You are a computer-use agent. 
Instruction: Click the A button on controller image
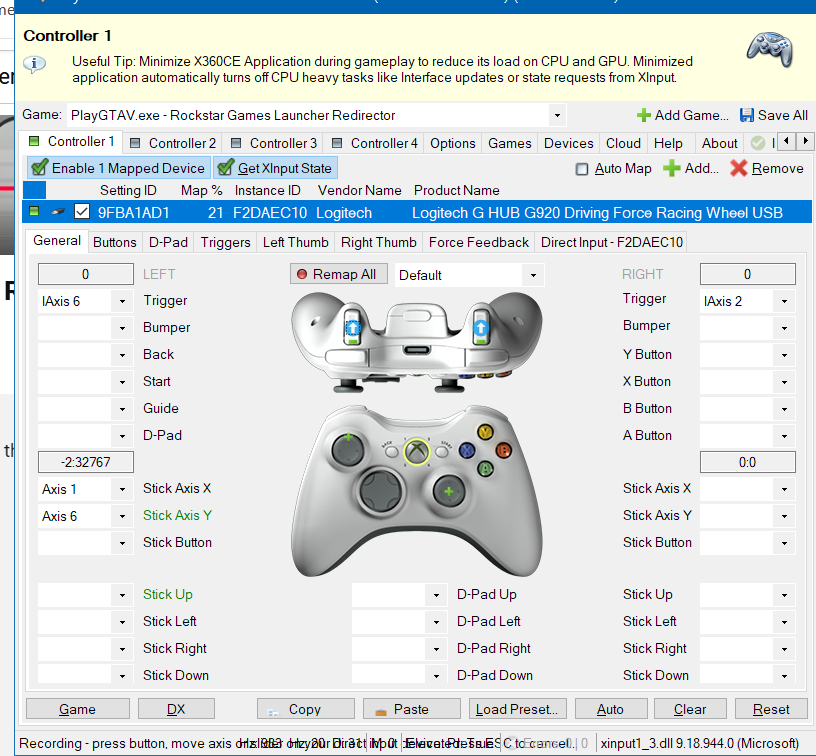[485, 469]
